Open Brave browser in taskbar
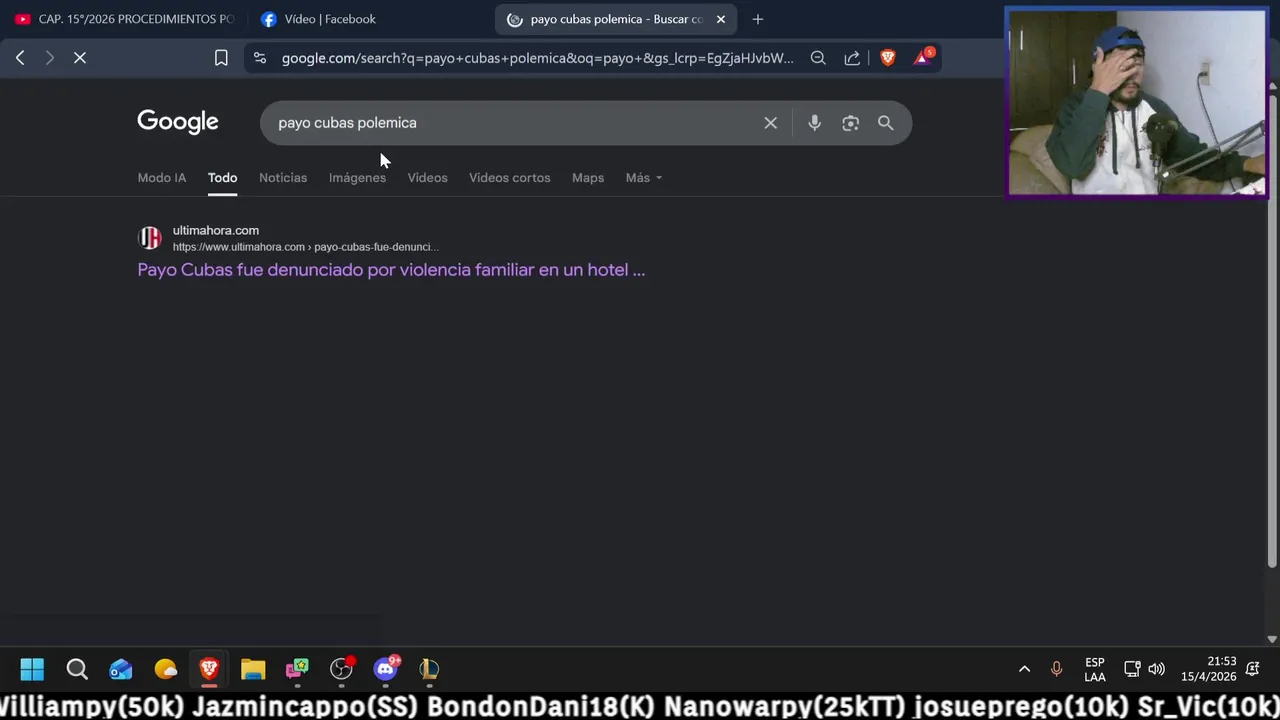Viewport: 1280px width, 720px height. pos(209,669)
